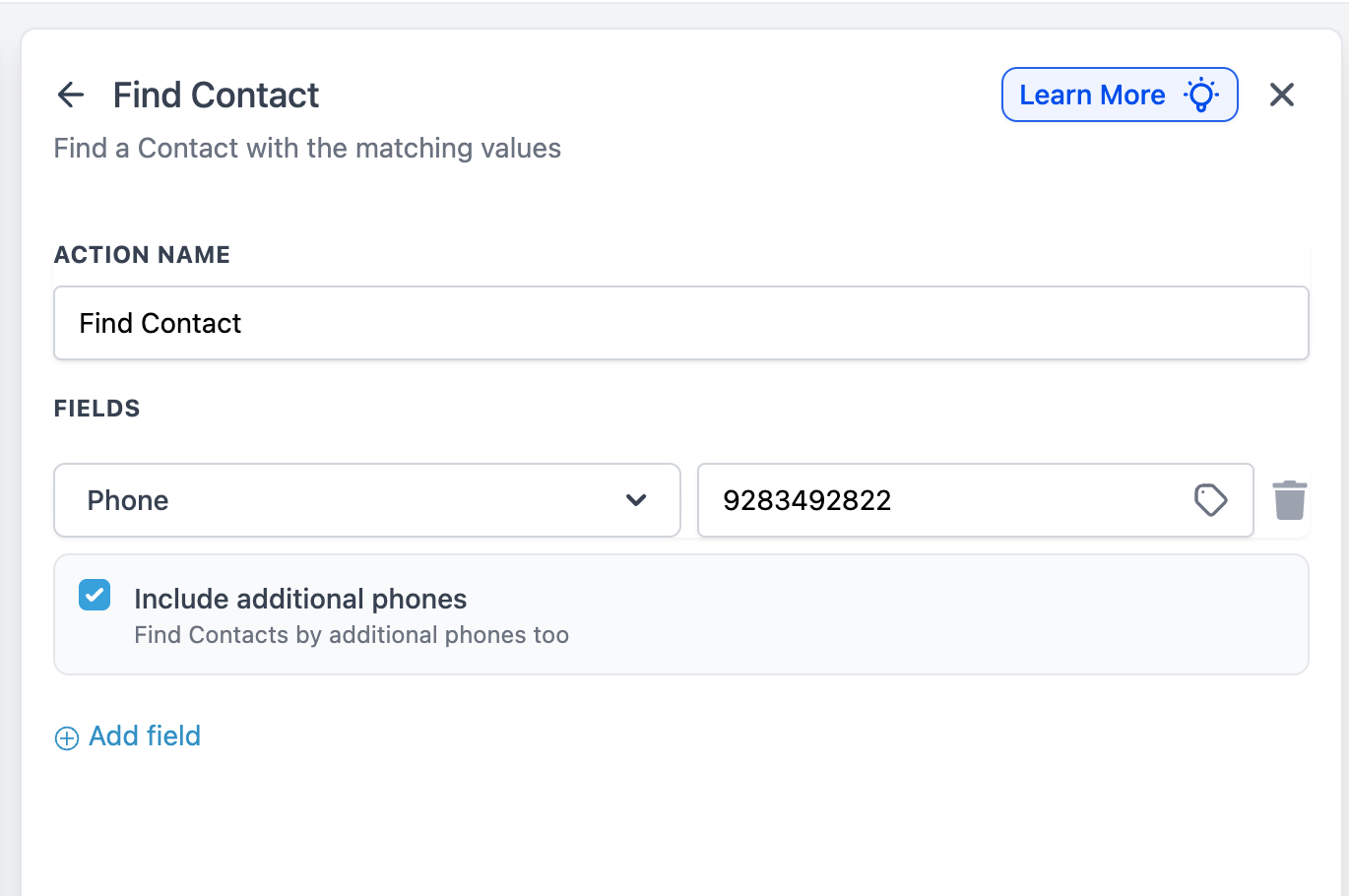The width and height of the screenshot is (1349, 896).
Task: Click the chevron arrow in Phone dropdown
Action: [636, 500]
